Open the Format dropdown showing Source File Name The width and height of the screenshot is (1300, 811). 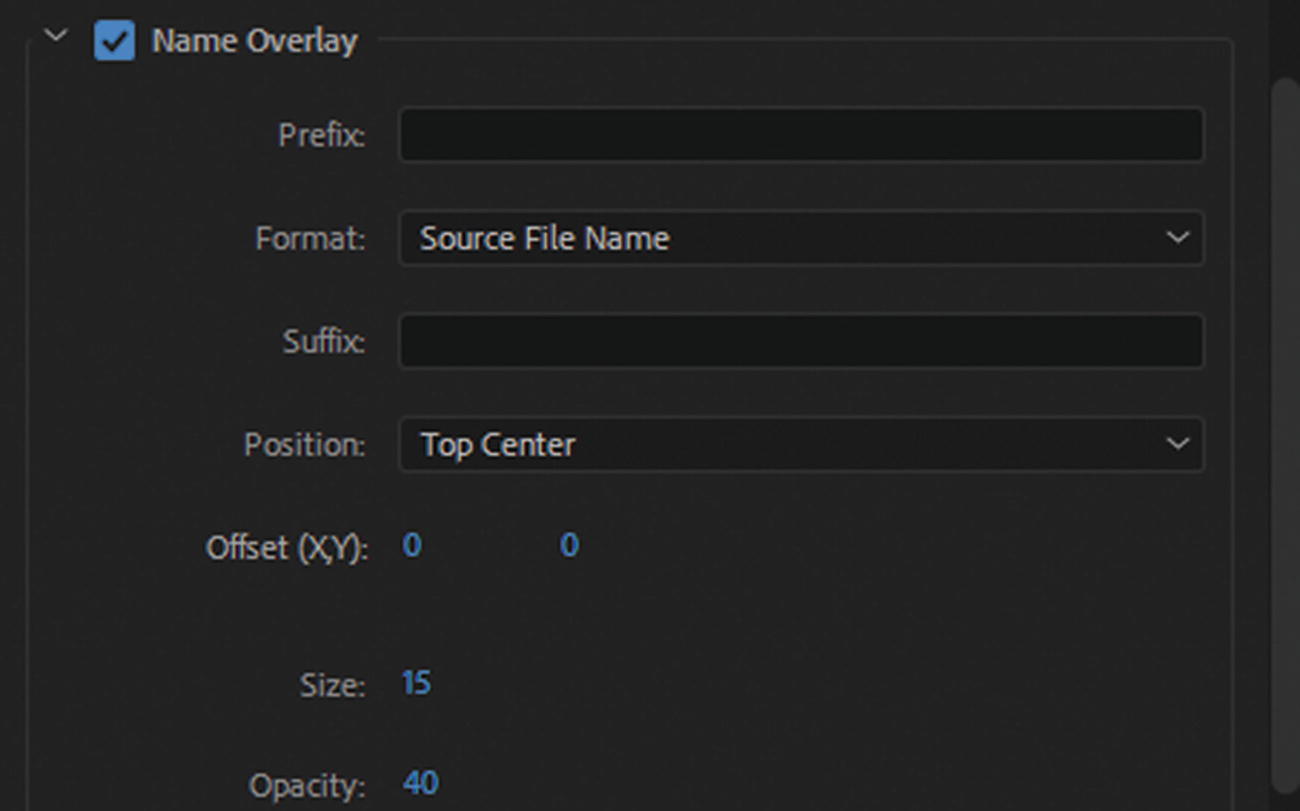point(801,238)
